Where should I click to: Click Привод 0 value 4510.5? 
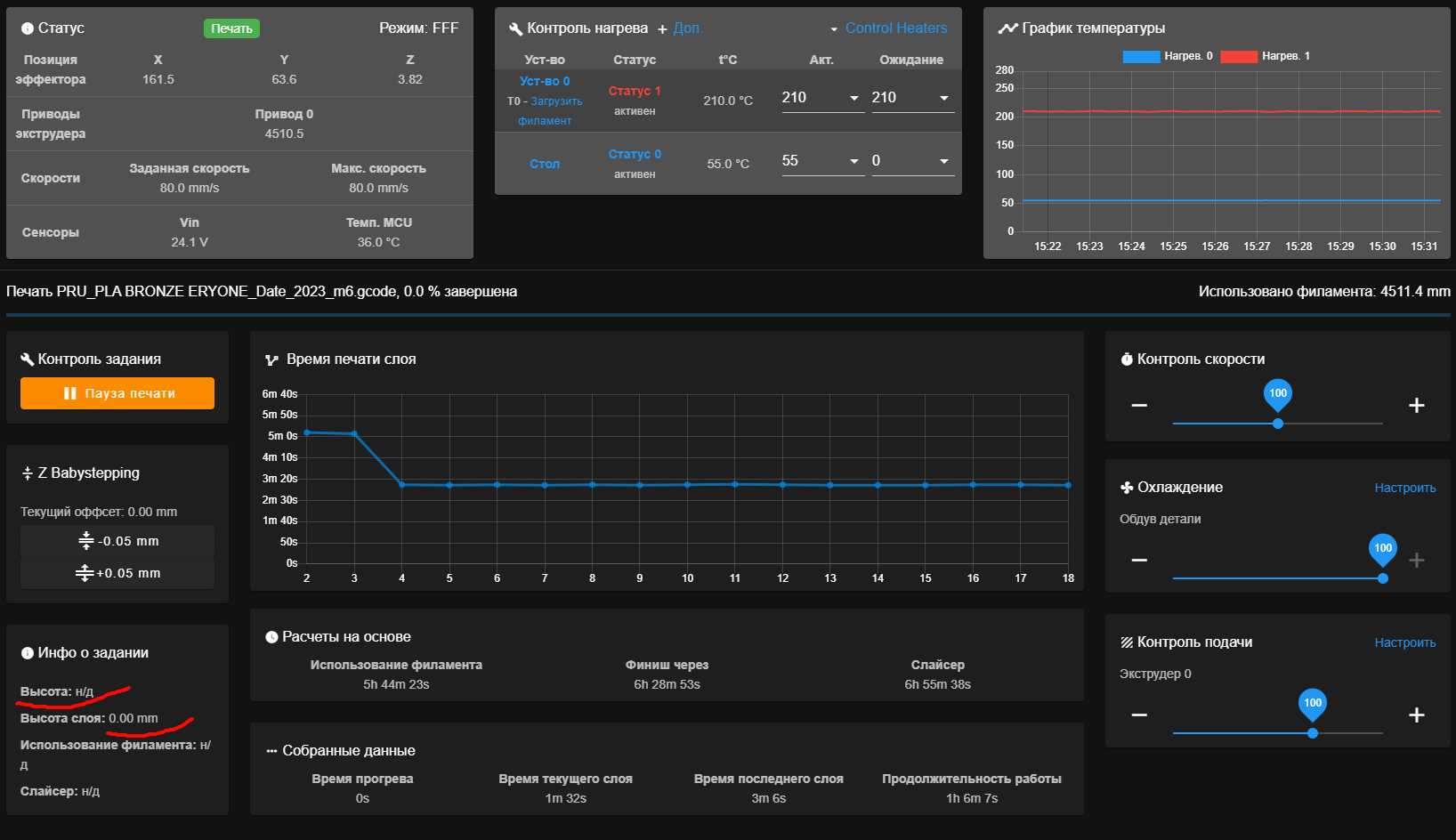284,133
